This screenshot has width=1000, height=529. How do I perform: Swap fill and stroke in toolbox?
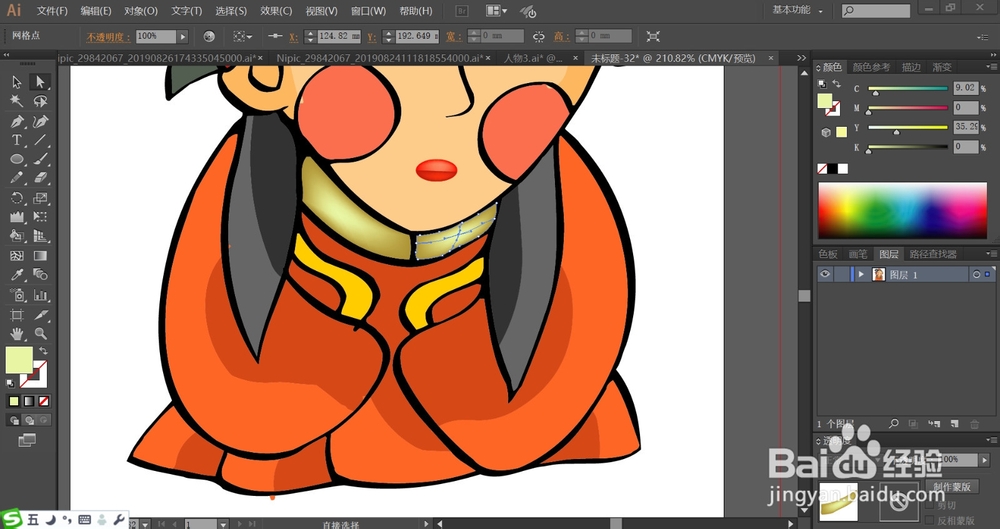43,351
